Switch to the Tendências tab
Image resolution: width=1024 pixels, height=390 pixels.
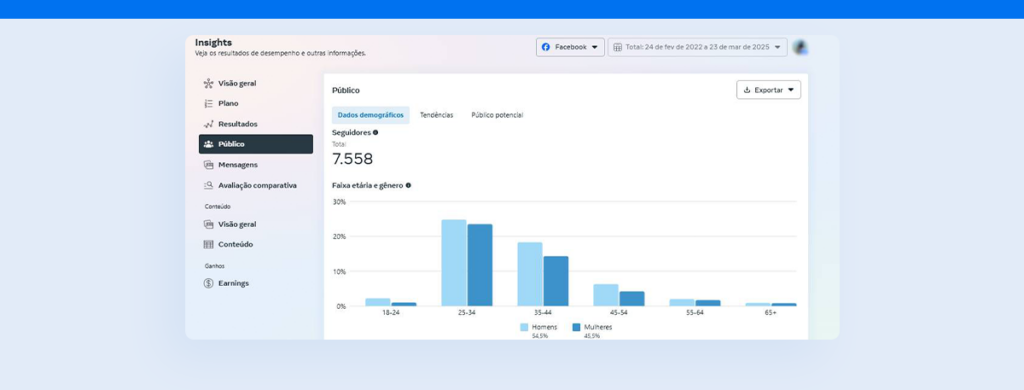[436, 115]
